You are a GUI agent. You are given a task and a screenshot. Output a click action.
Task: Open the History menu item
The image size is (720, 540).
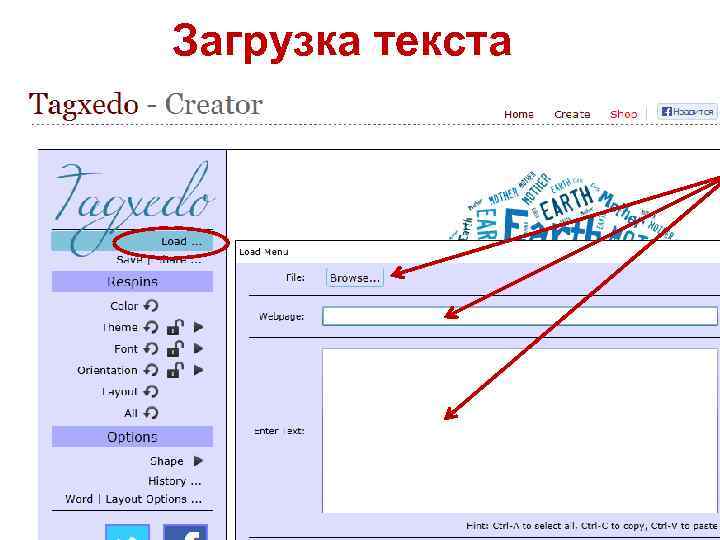pos(174,481)
